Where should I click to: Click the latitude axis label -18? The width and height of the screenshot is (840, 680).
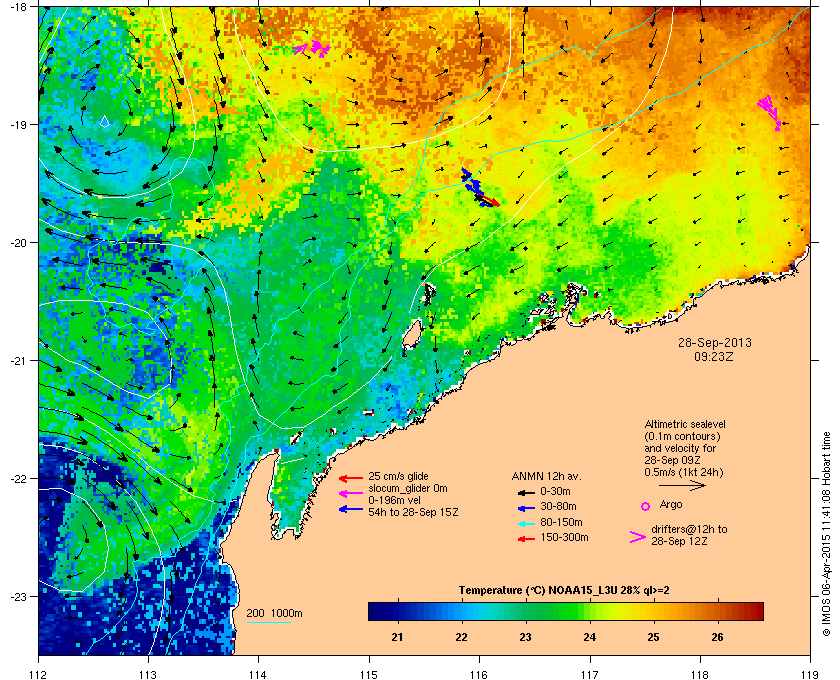pyautogui.click(x=18, y=6)
